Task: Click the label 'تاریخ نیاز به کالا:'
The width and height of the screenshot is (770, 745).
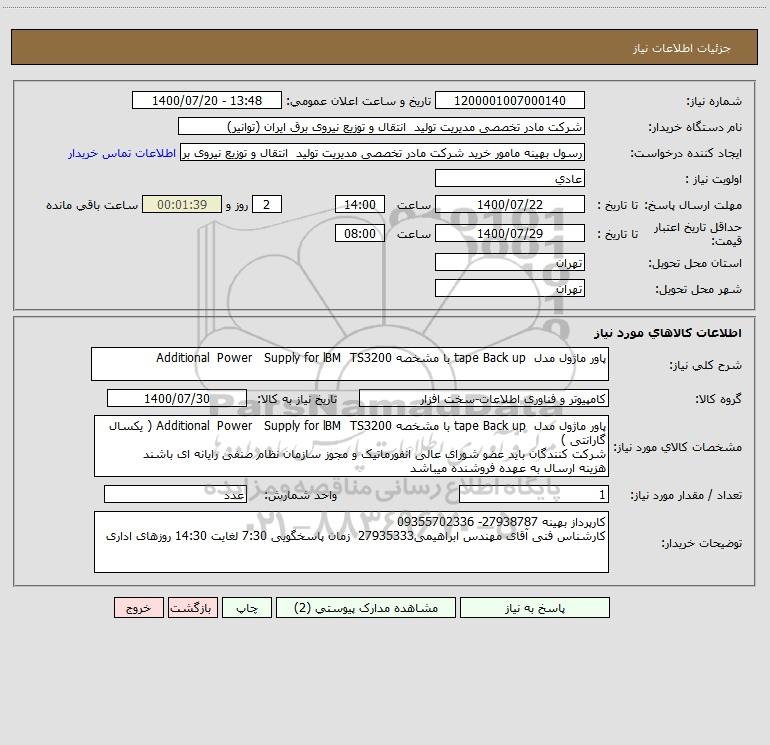Action: click(298, 399)
